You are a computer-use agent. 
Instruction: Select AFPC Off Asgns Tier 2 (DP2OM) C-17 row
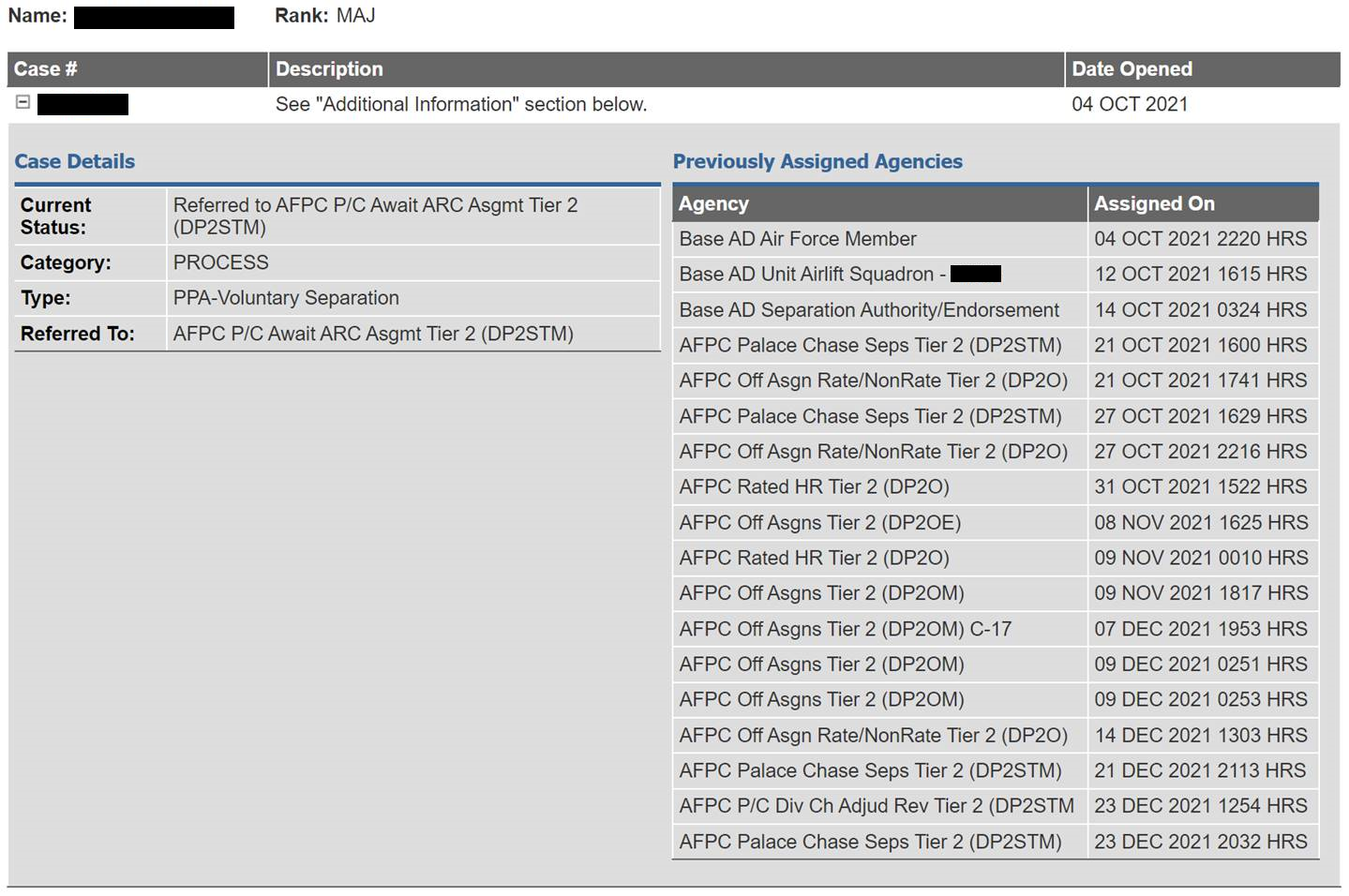(x=845, y=629)
